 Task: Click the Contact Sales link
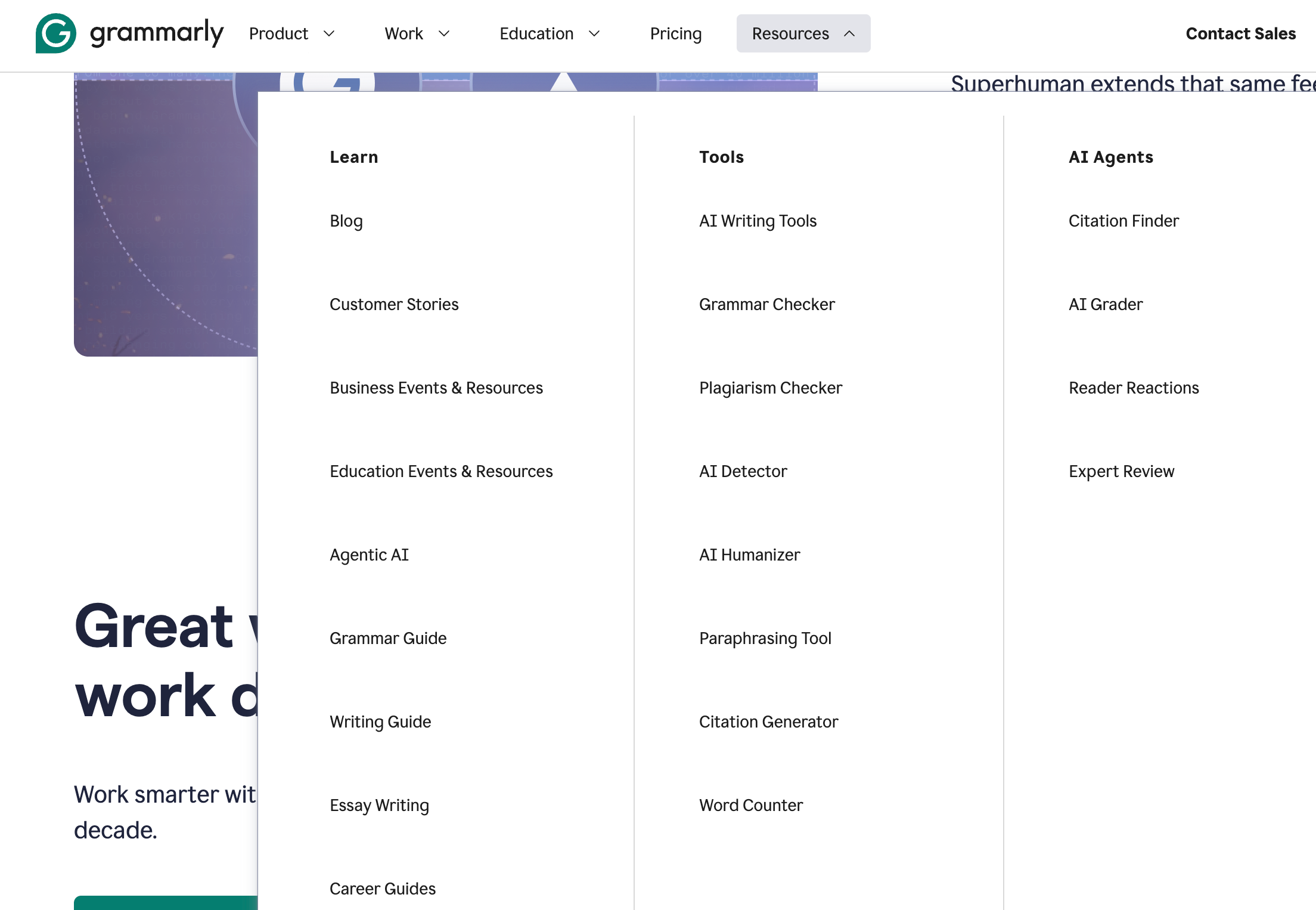click(1241, 33)
